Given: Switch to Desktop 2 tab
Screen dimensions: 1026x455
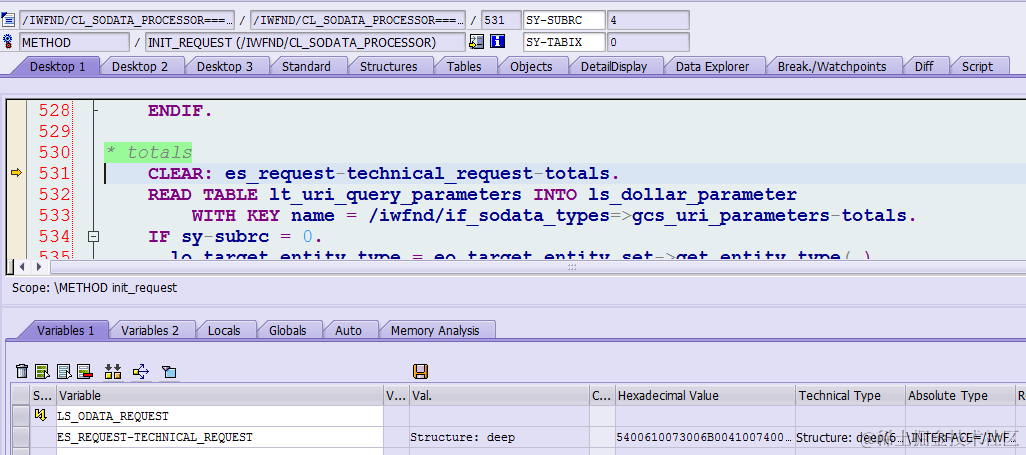Looking at the screenshot, I should pos(139,66).
